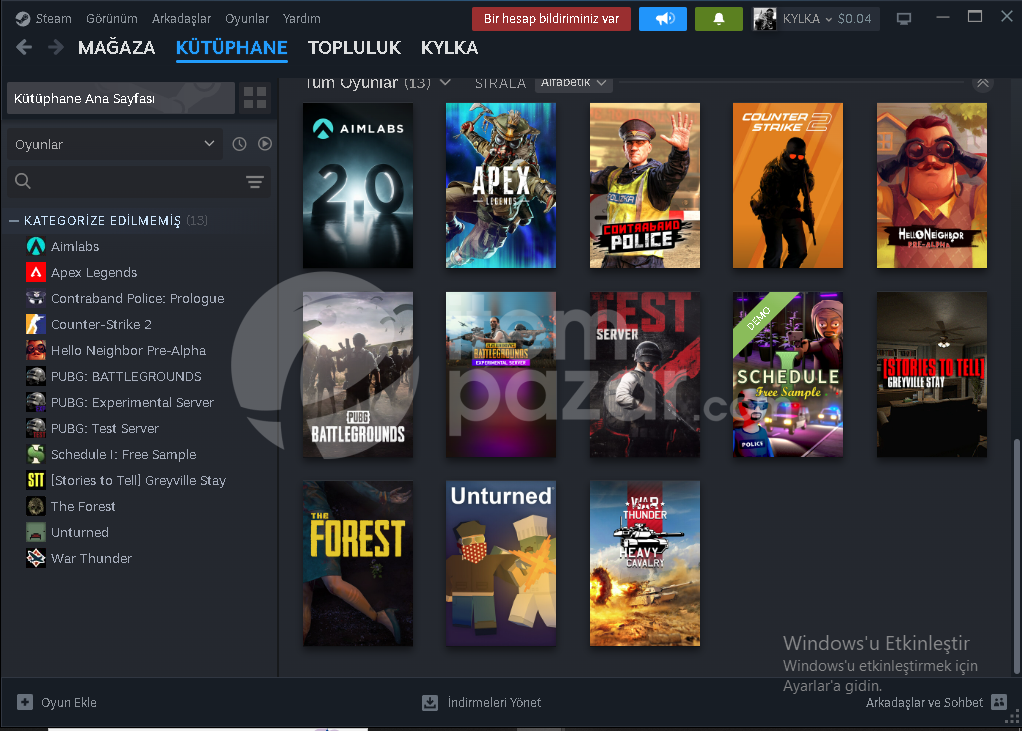This screenshot has width=1022, height=731.
Task: Go back with the left arrow
Action: click(24, 48)
